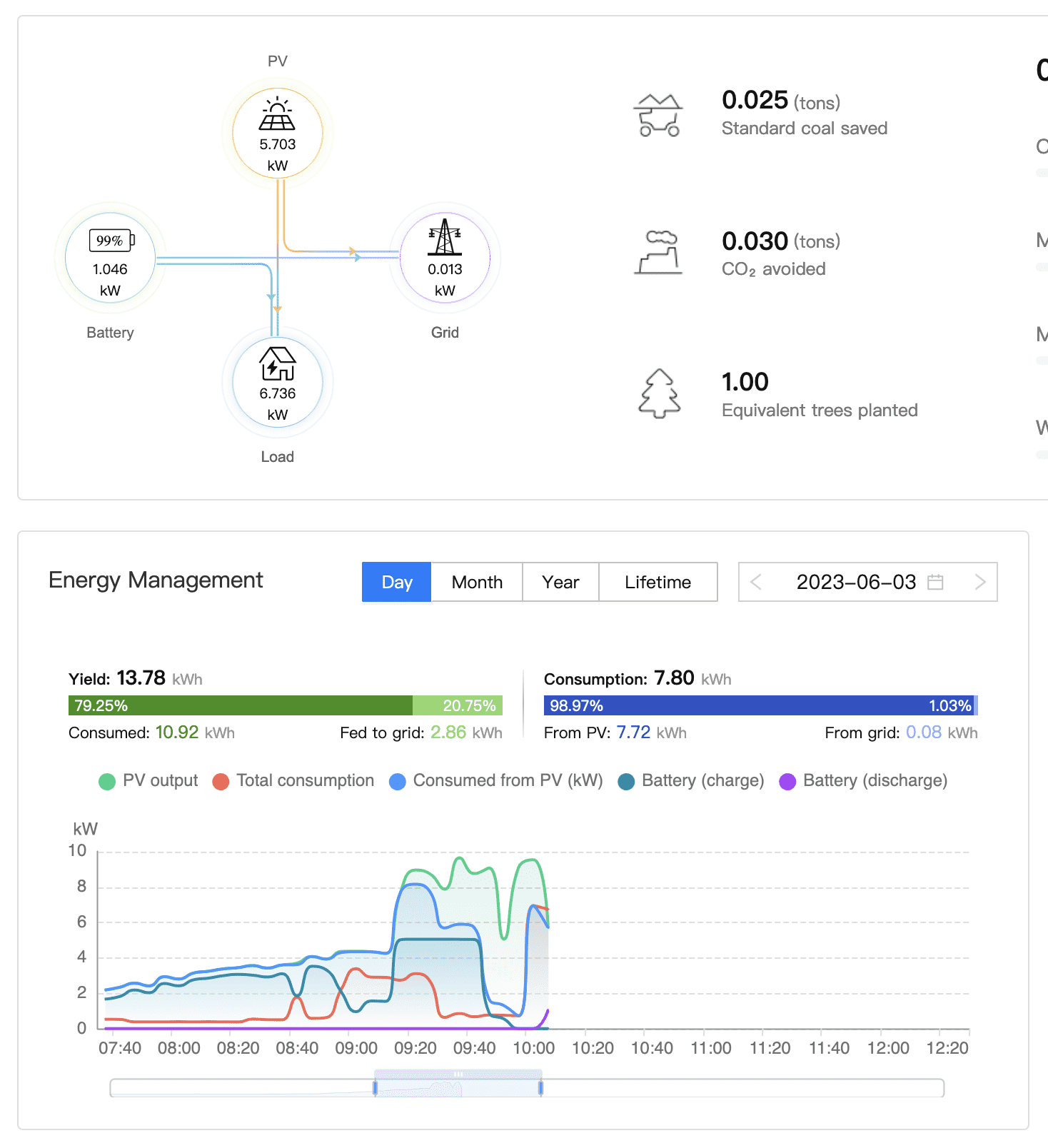Click the Battery 99% icon

point(111,241)
